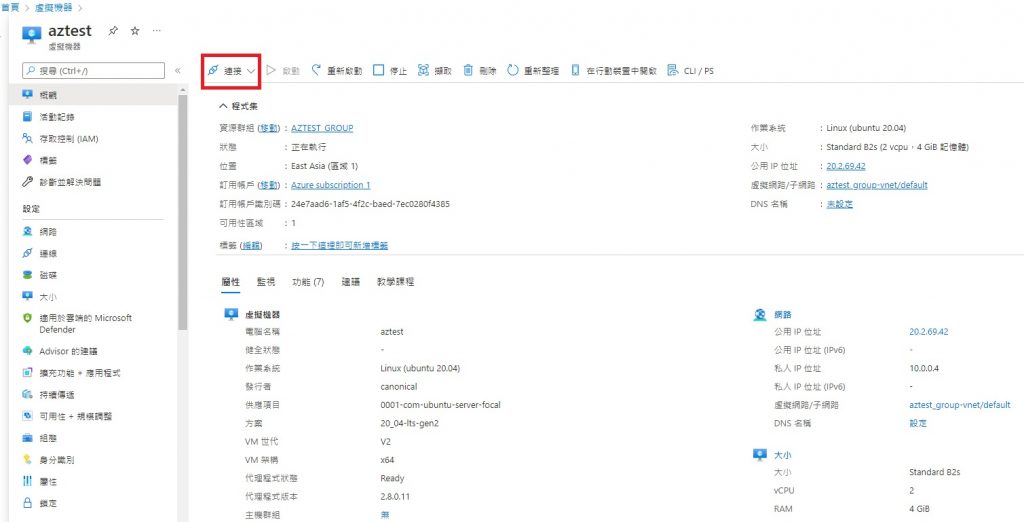Switch to the 監視 tab
The image size is (1024, 522).
[266, 282]
